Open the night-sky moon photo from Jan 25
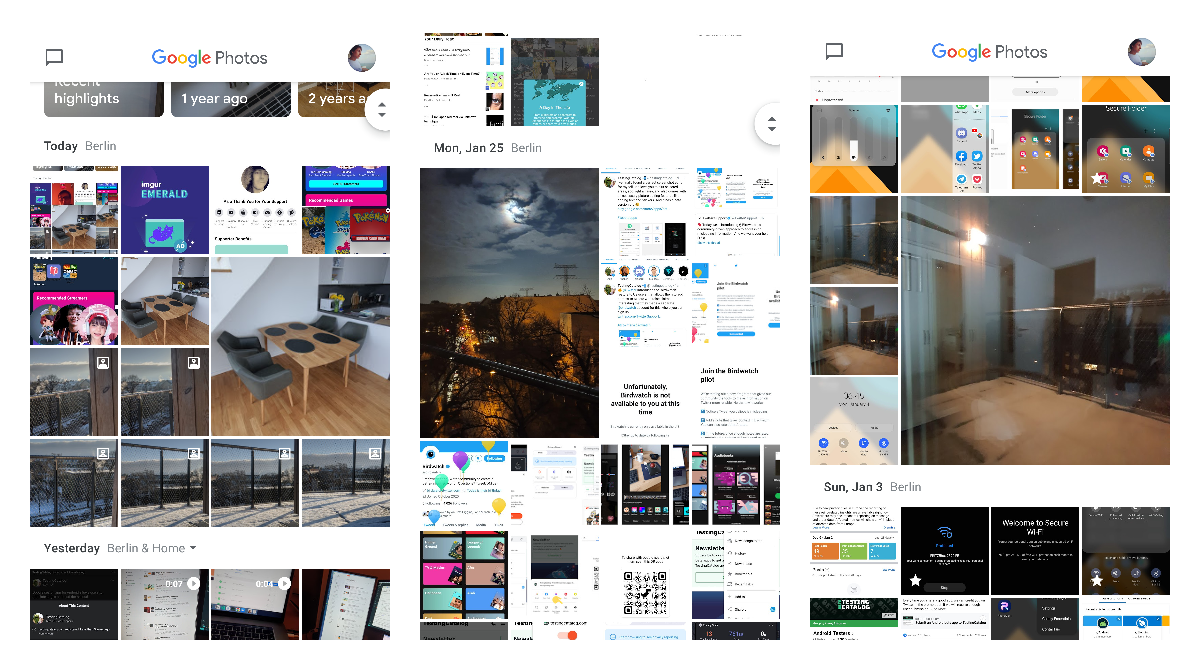The width and height of the screenshot is (1200, 670). tap(509, 302)
